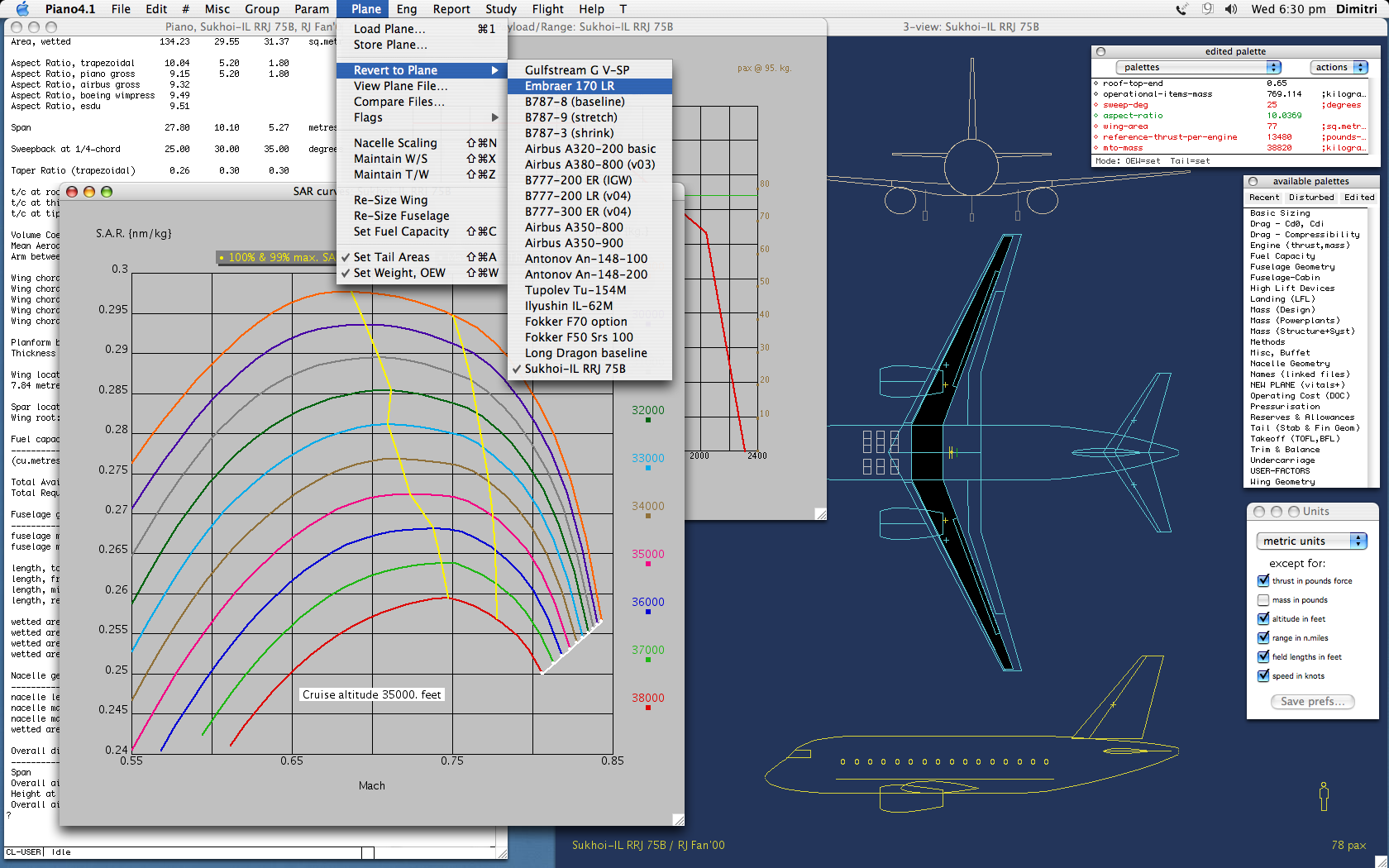
Task: Open the Param menu
Action: tap(312, 9)
